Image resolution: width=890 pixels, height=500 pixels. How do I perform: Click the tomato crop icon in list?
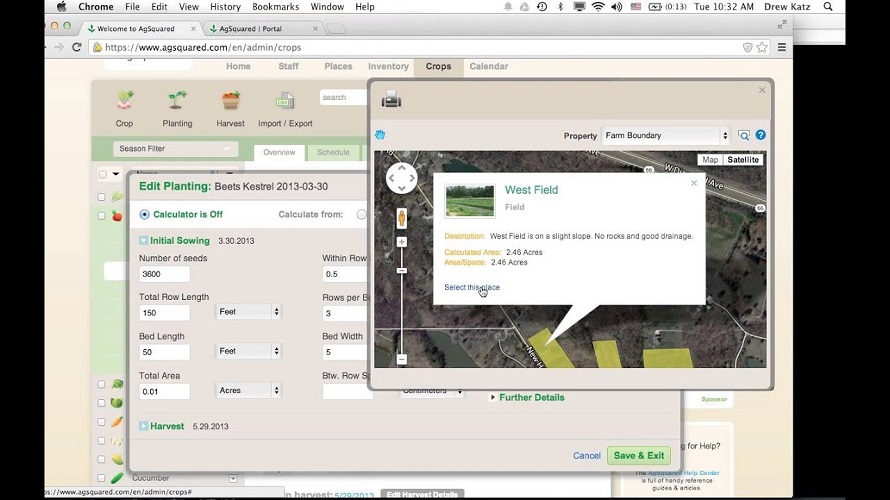pyautogui.click(x=117, y=216)
